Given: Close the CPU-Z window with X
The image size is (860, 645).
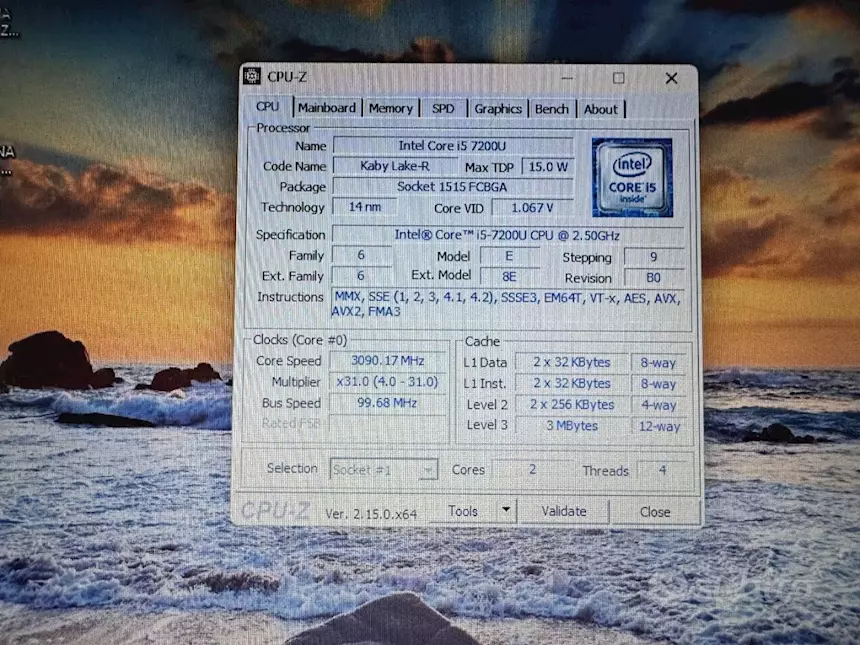Looking at the screenshot, I should [671, 78].
